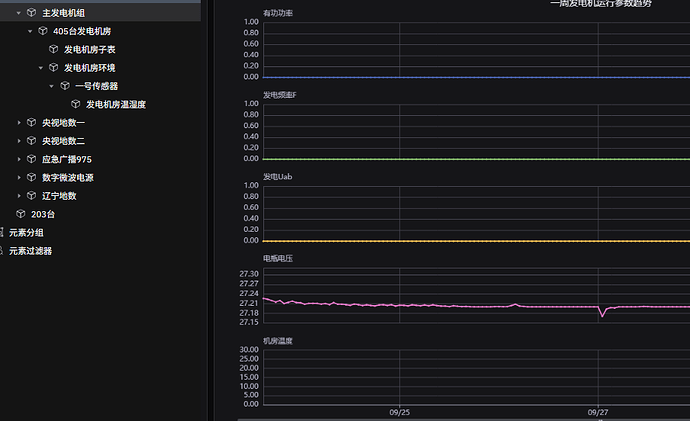
Task: Click the cube icon beside 一号传感器
Action: click(65, 86)
